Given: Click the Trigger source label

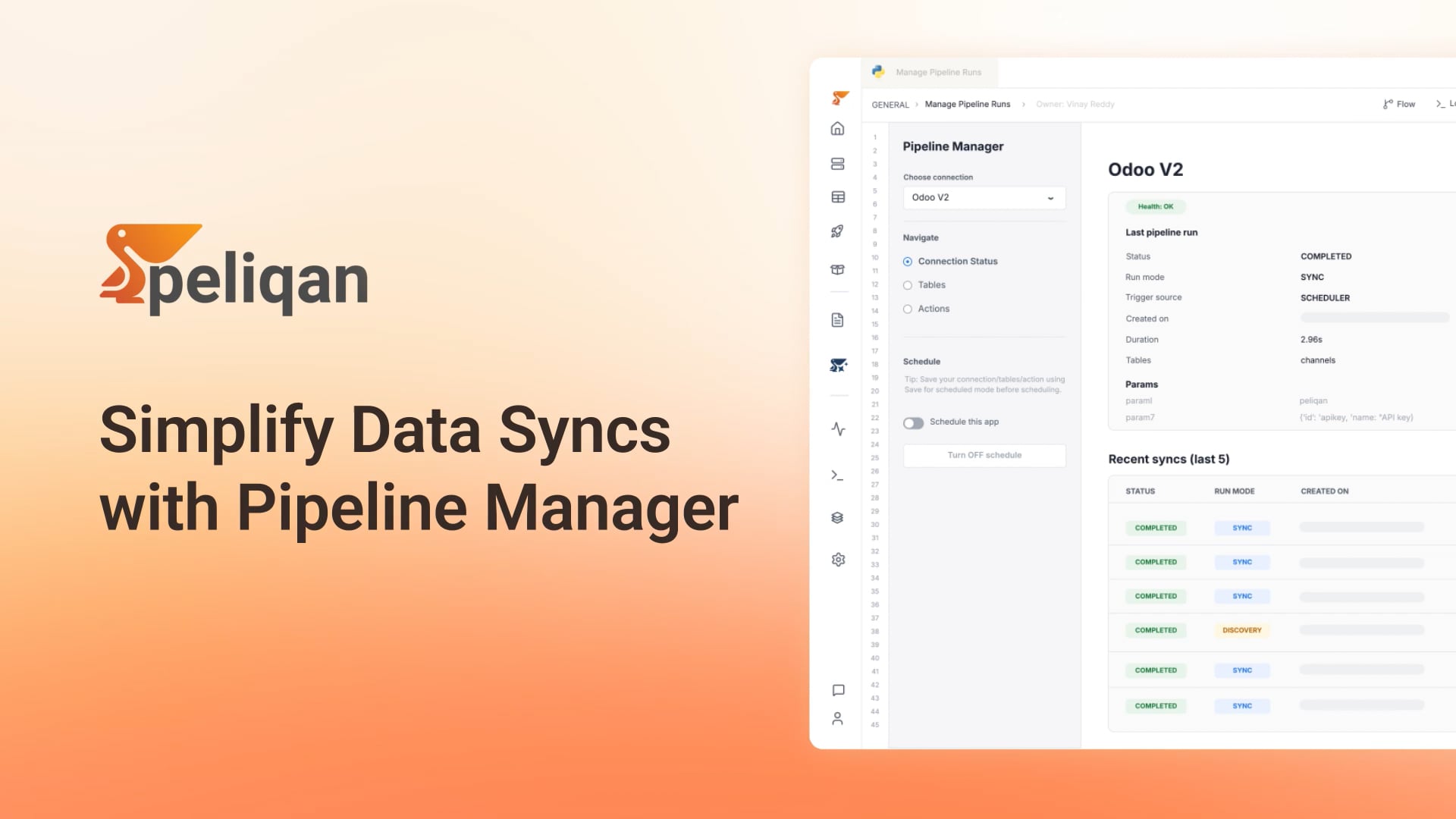Looking at the screenshot, I should point(1153,298).
